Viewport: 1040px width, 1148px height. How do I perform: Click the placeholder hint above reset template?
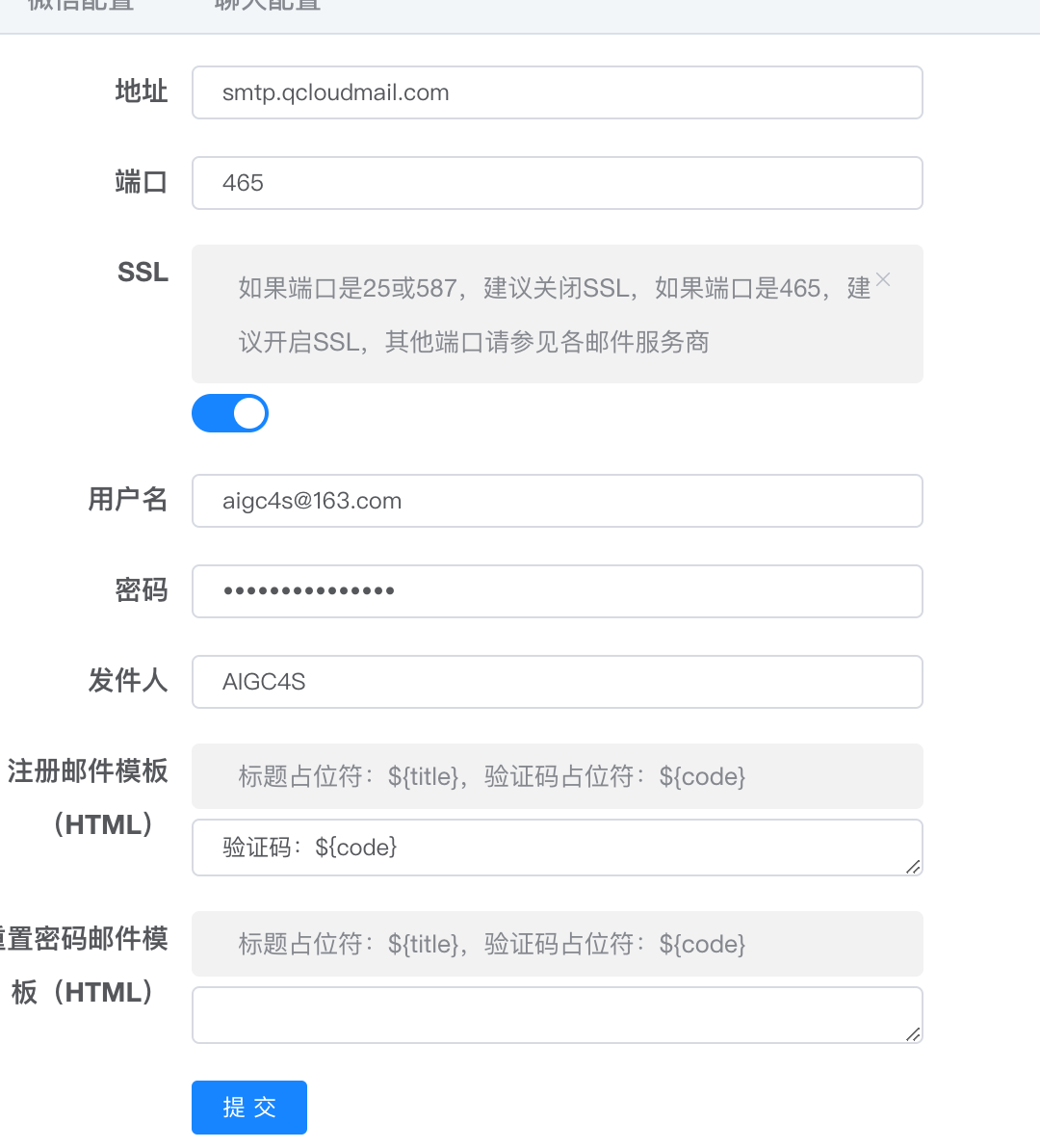click(492, 944)
